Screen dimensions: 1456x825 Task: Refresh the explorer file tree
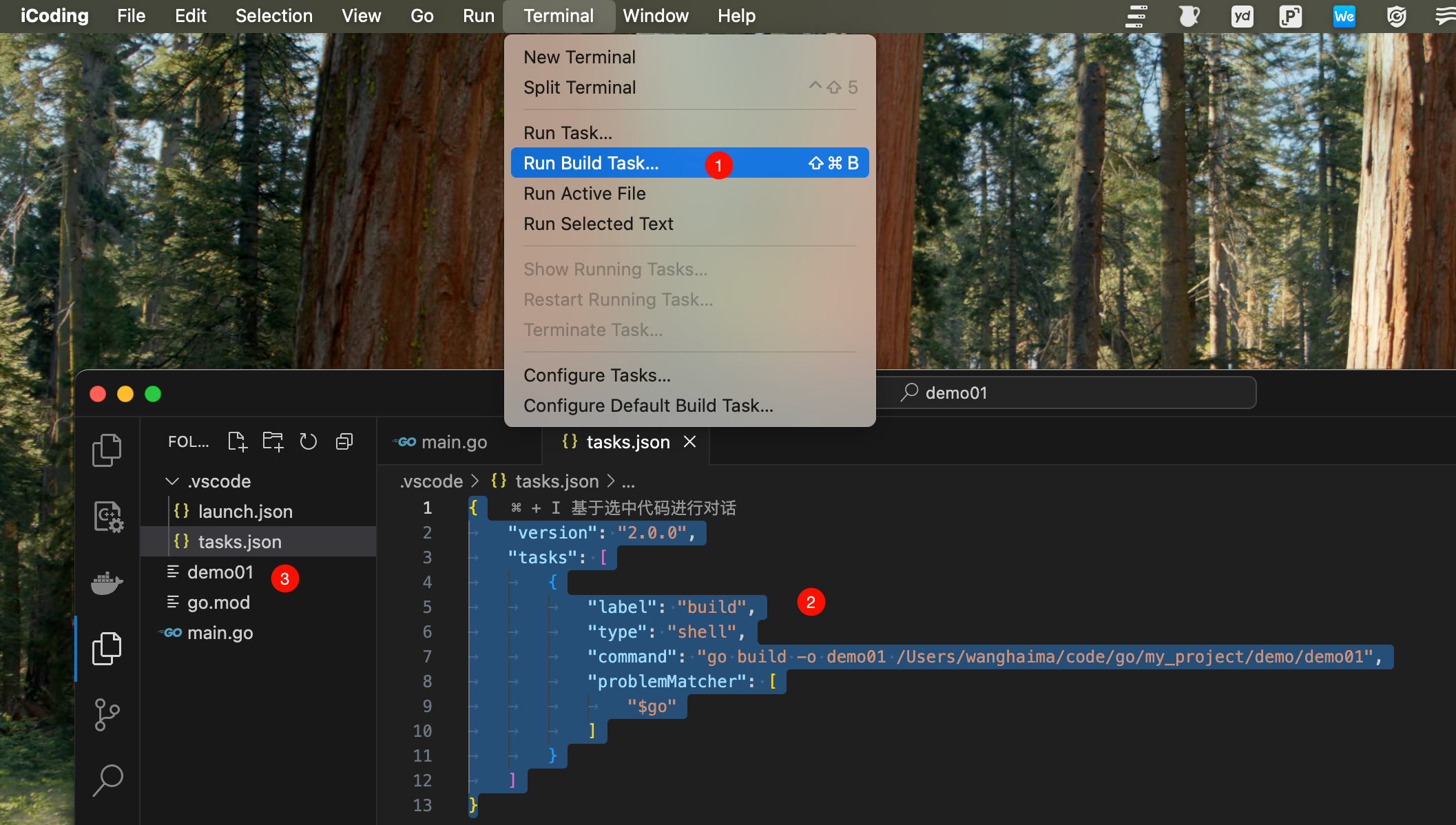[308, 442]
